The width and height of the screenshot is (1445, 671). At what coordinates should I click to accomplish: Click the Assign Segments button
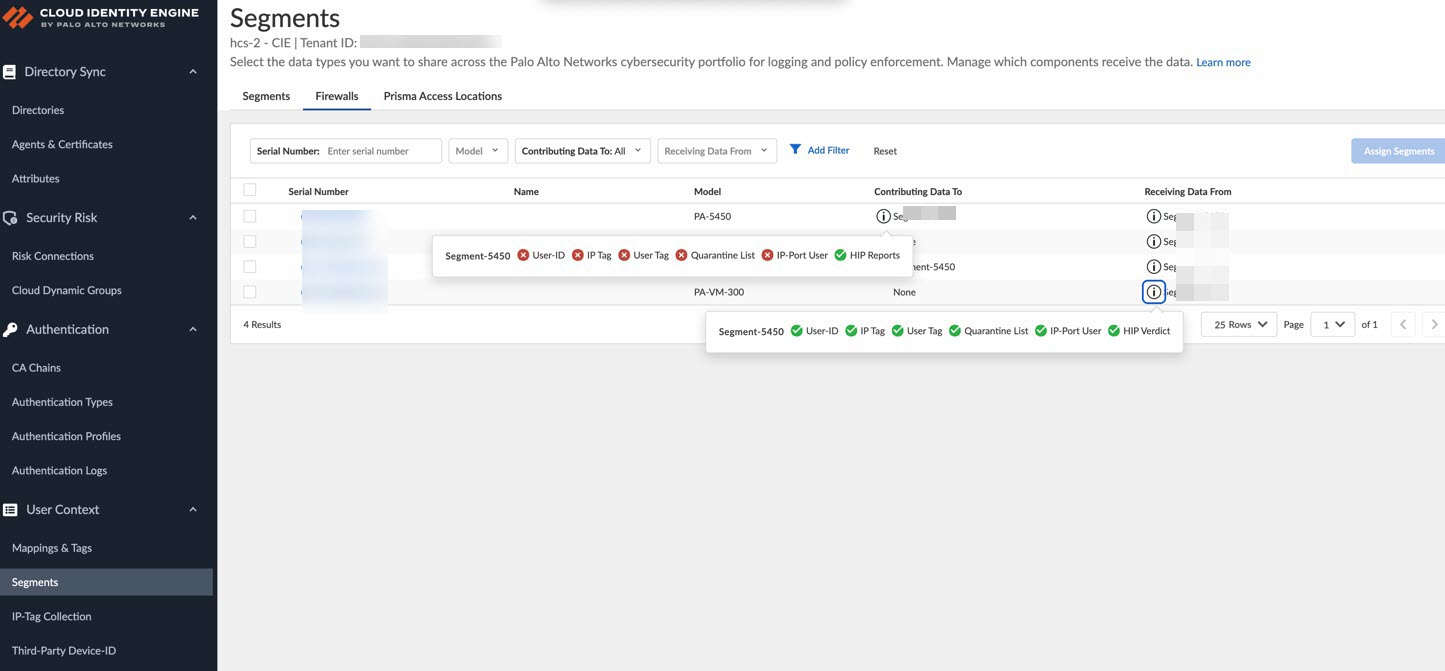[1398, 151]
